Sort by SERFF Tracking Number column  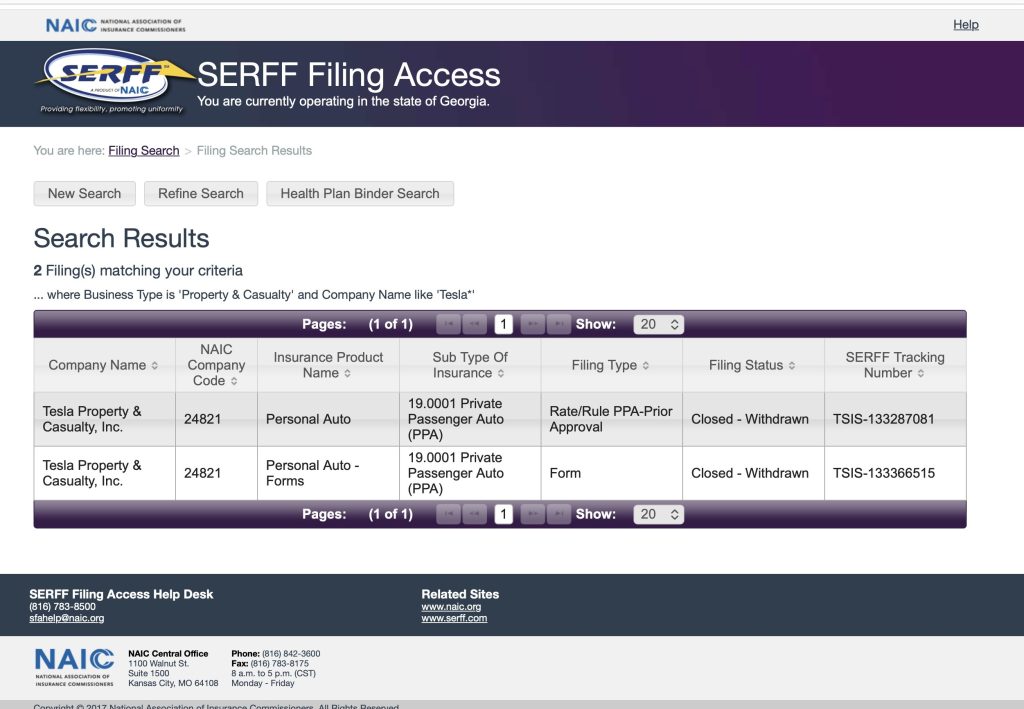coord(894,365)
